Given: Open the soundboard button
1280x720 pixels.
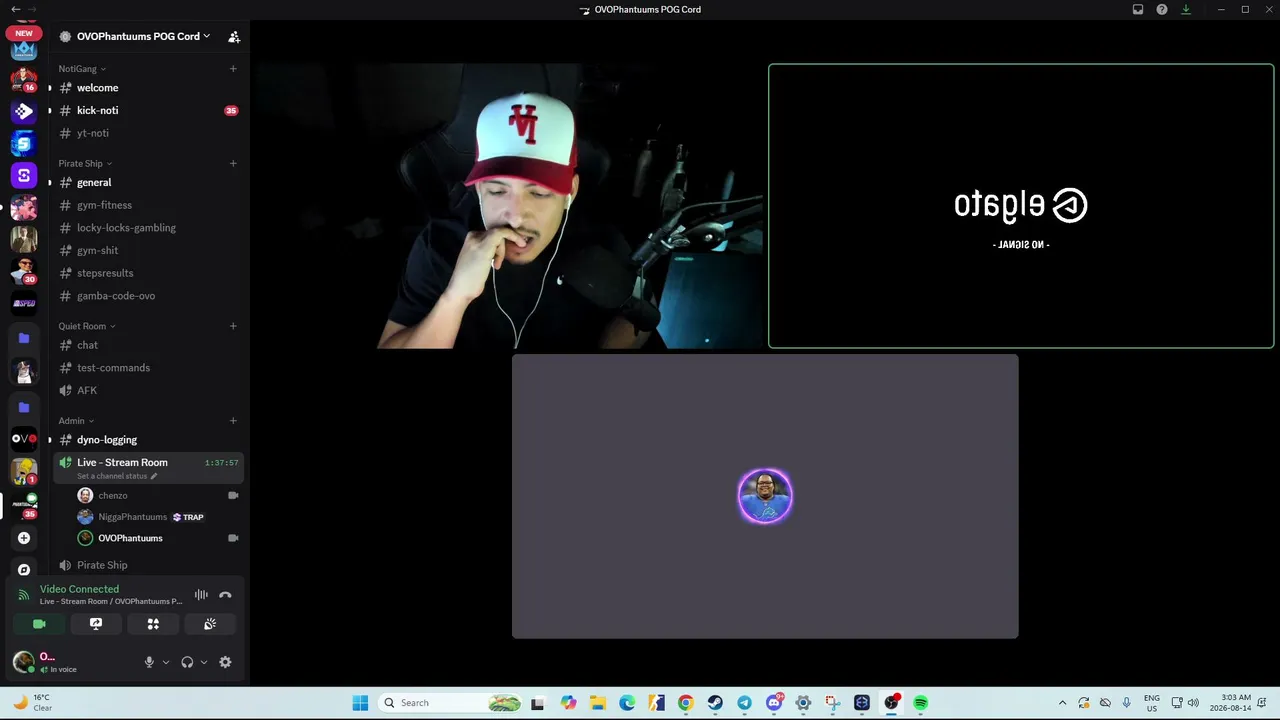Looking at the screenshot, I should tap(210, 624).
